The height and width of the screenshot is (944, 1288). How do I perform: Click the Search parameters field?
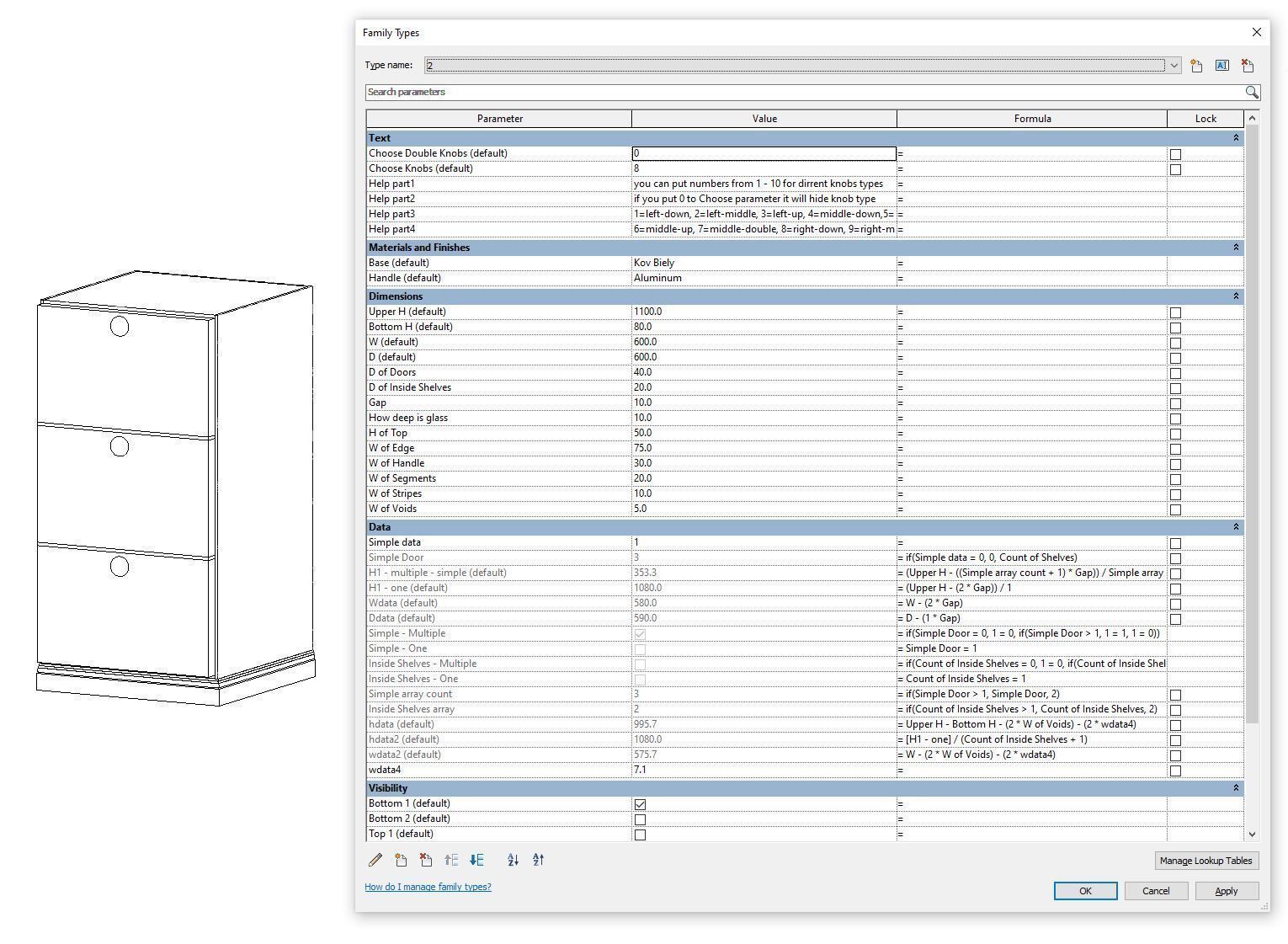[x=806, y=92]
